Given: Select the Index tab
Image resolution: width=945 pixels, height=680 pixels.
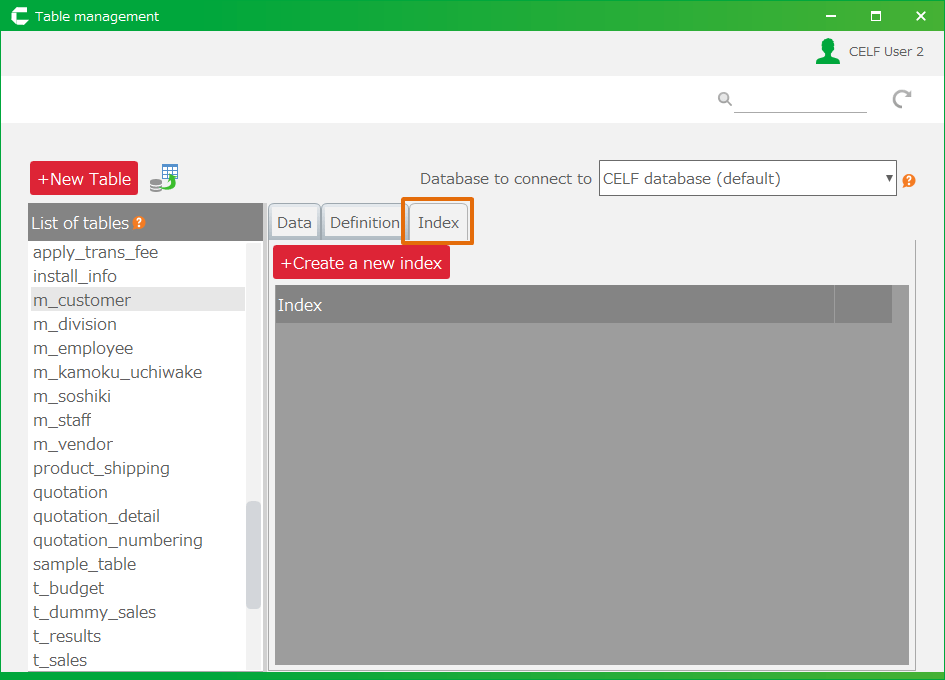Looking at the screenshot, I should [x=438, y=223].
